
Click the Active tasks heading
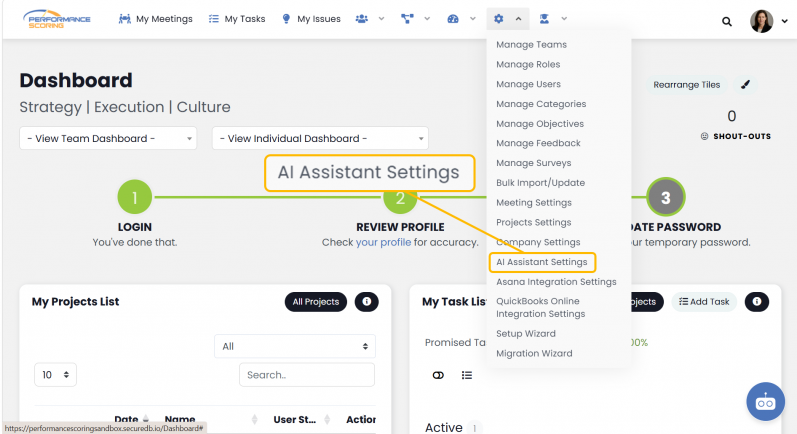click(x=444, y=427)
